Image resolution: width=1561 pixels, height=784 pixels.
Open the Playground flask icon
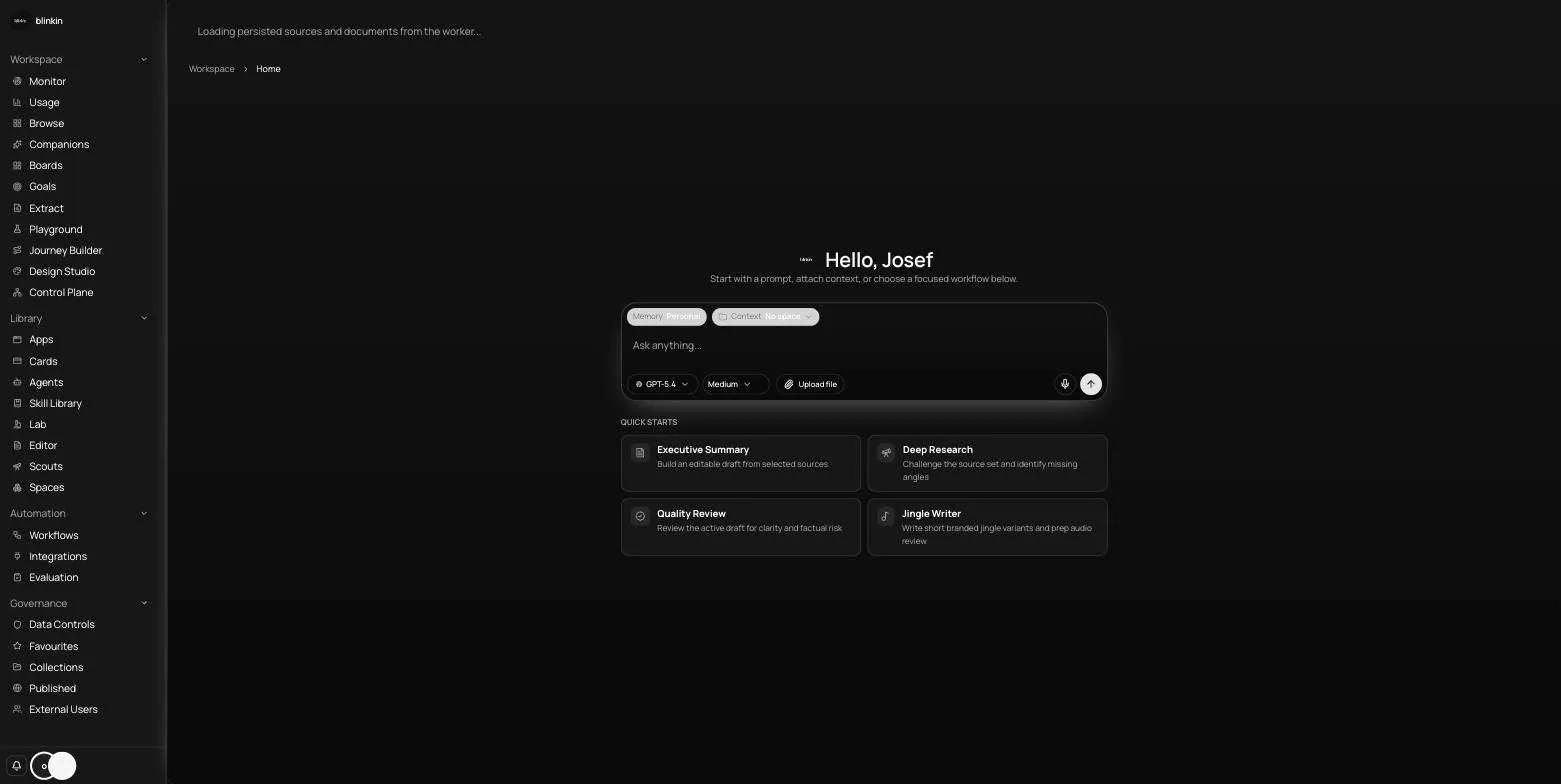[17, 229]
